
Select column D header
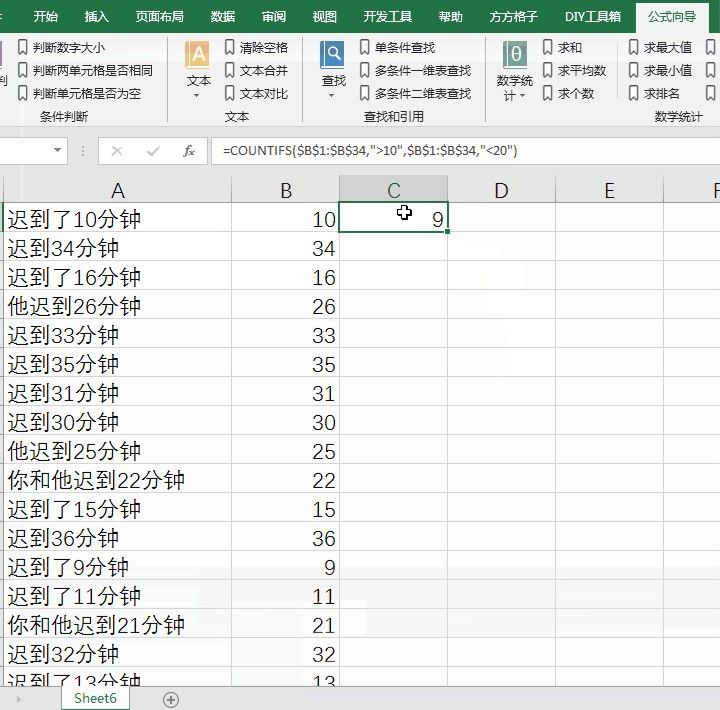click(501, 190)
